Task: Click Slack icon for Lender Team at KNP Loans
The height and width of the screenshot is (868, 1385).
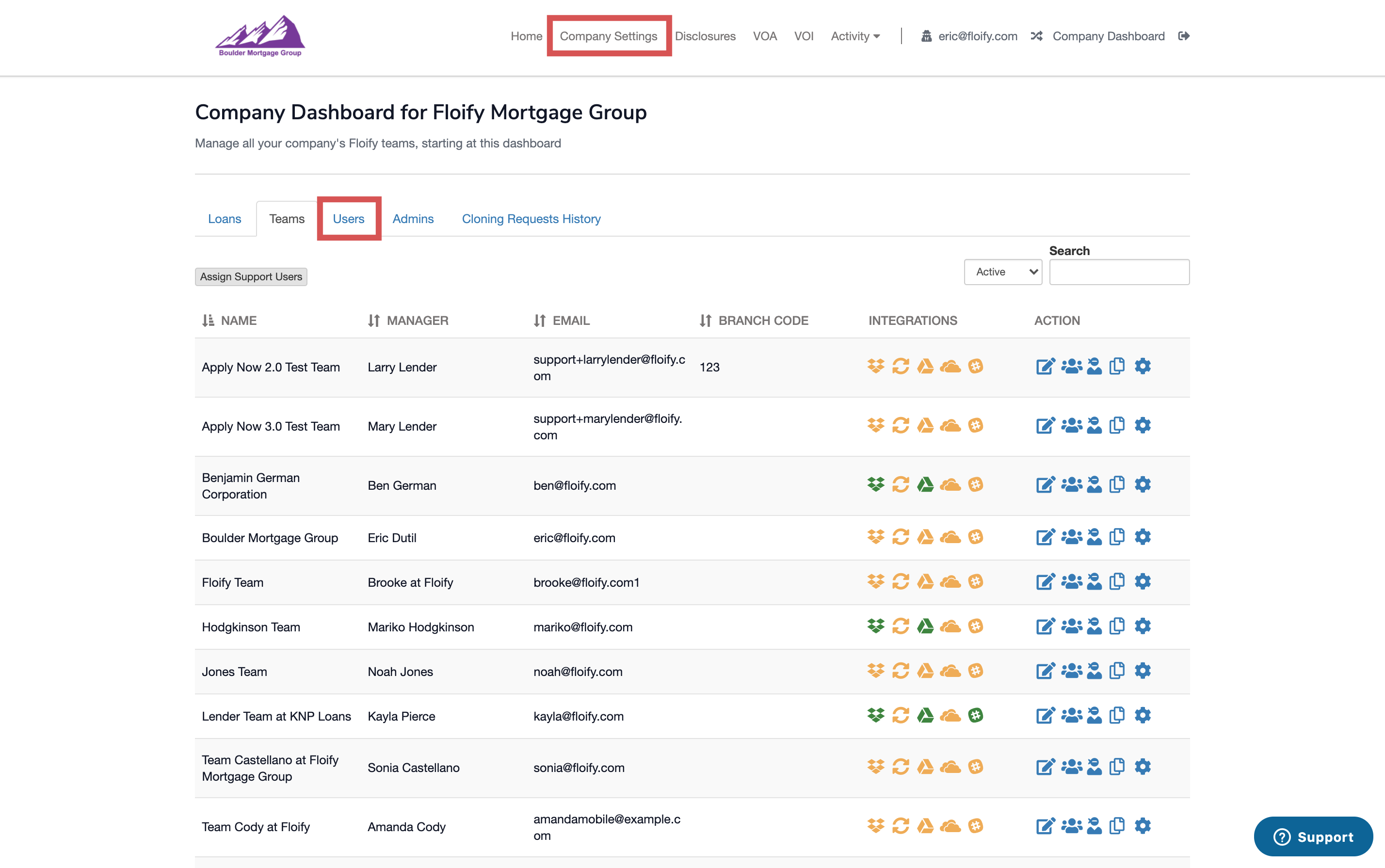Action: pyautogui.click(x=975, y=715)
